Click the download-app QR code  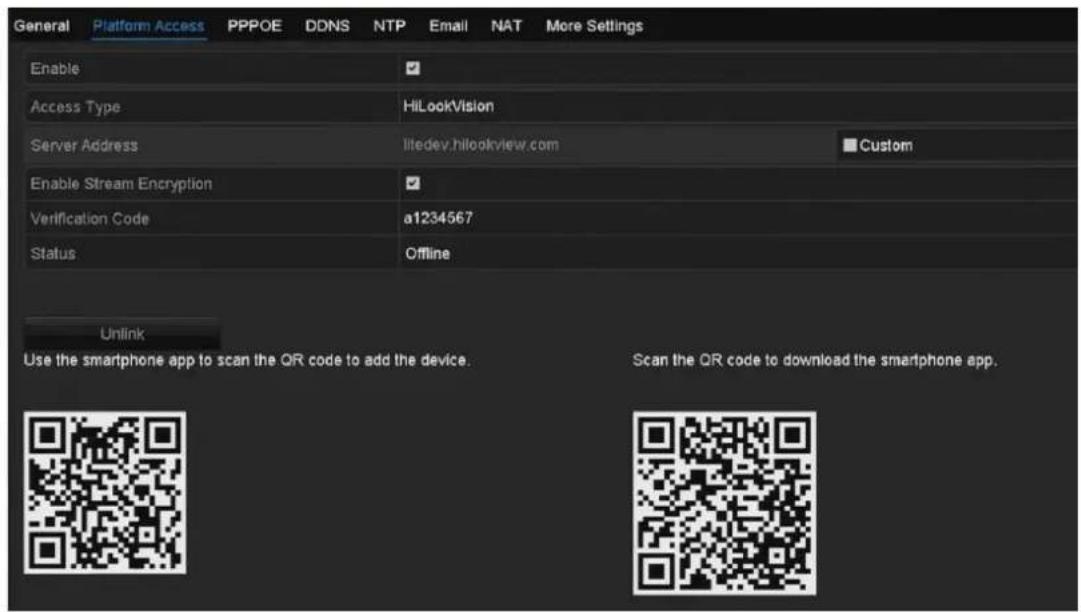[725, 503]
